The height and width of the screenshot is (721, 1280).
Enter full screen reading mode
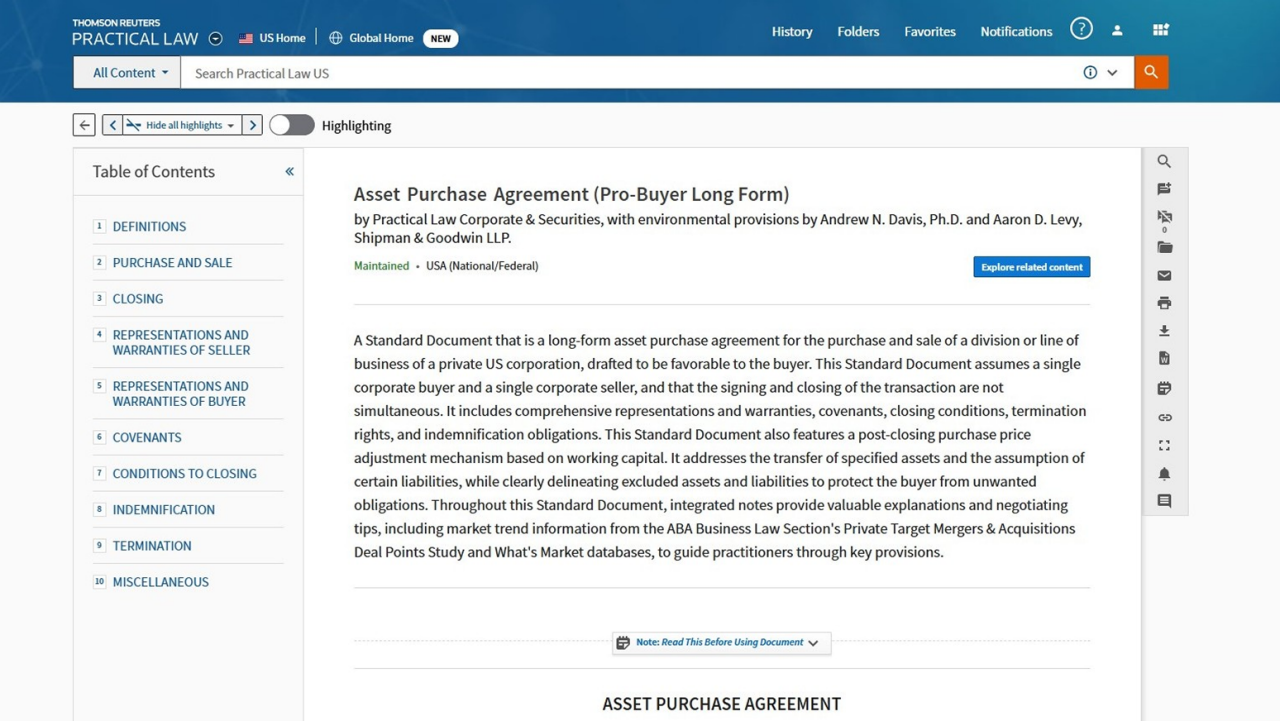click(1164, 445)
